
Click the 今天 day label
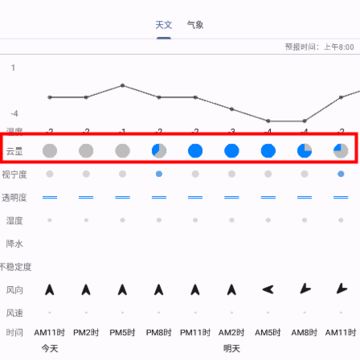[x=50, y=349]
